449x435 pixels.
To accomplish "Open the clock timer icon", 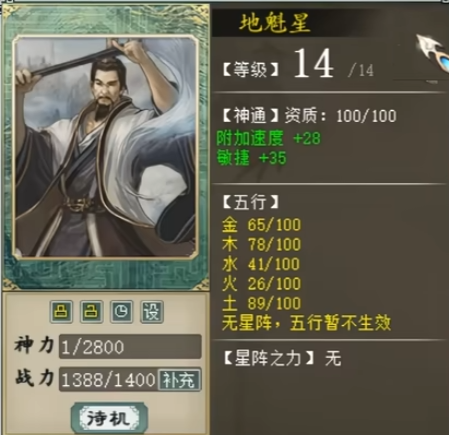I will pyautogui.click(x=121, y=312).
